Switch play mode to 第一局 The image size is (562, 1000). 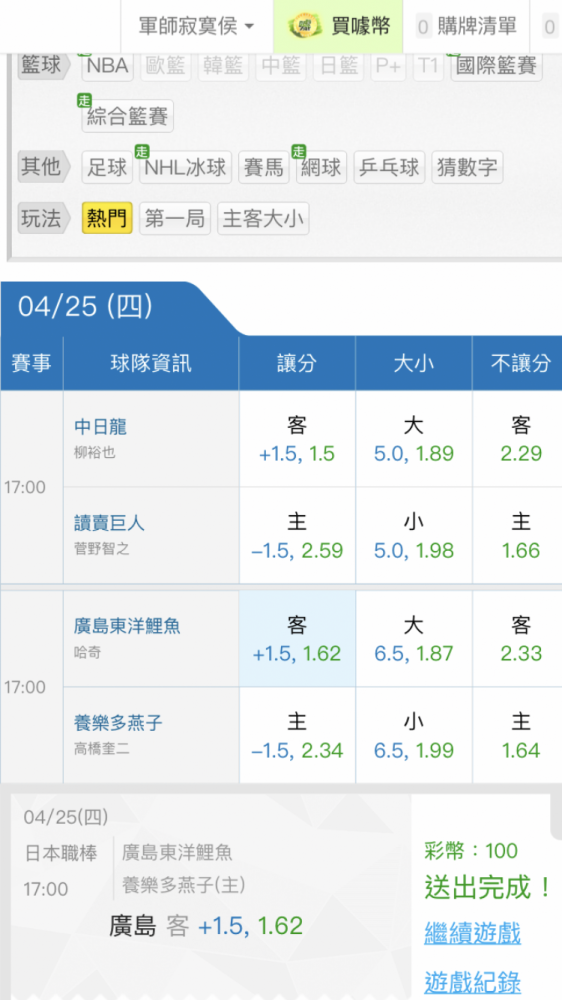click(x=175, y=219)
